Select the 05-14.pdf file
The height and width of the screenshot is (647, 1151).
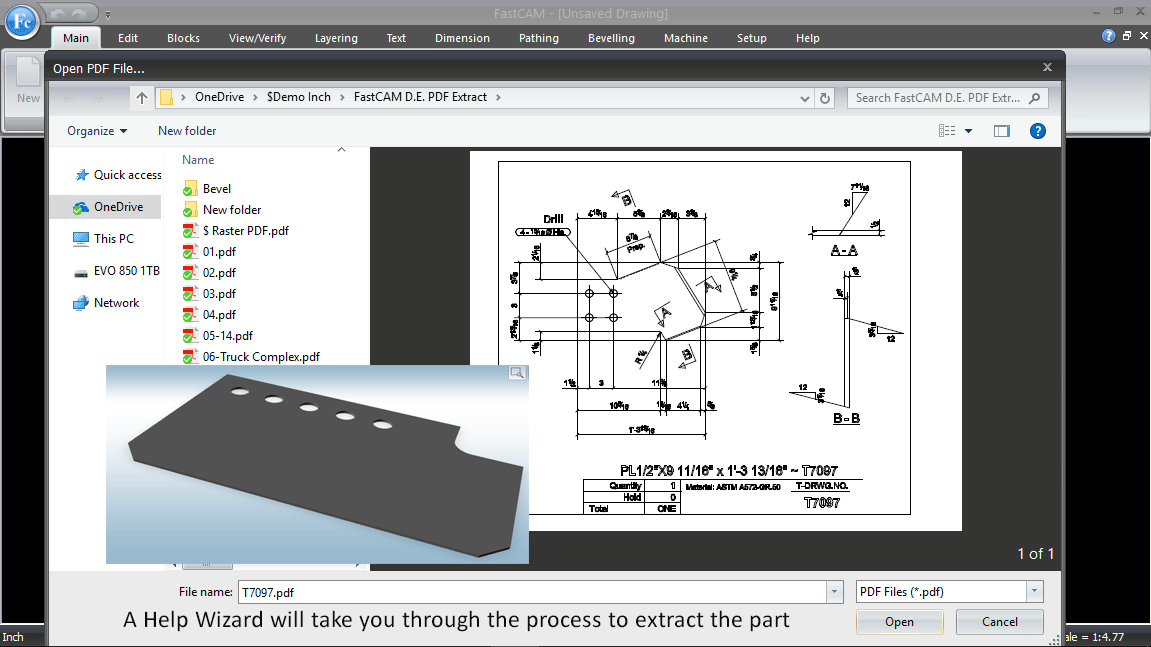[228, 336]
